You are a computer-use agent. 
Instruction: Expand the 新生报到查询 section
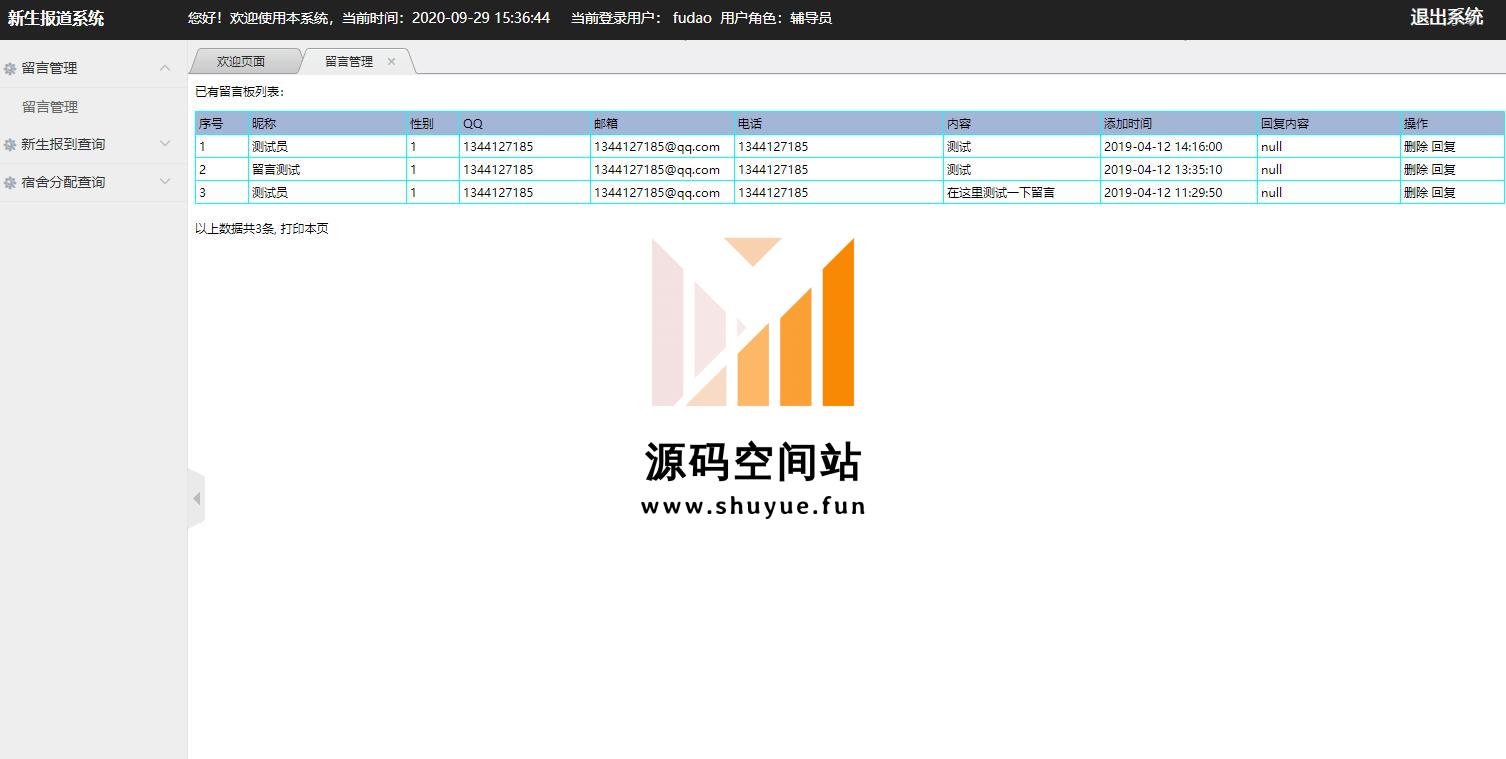coord(165,144)
